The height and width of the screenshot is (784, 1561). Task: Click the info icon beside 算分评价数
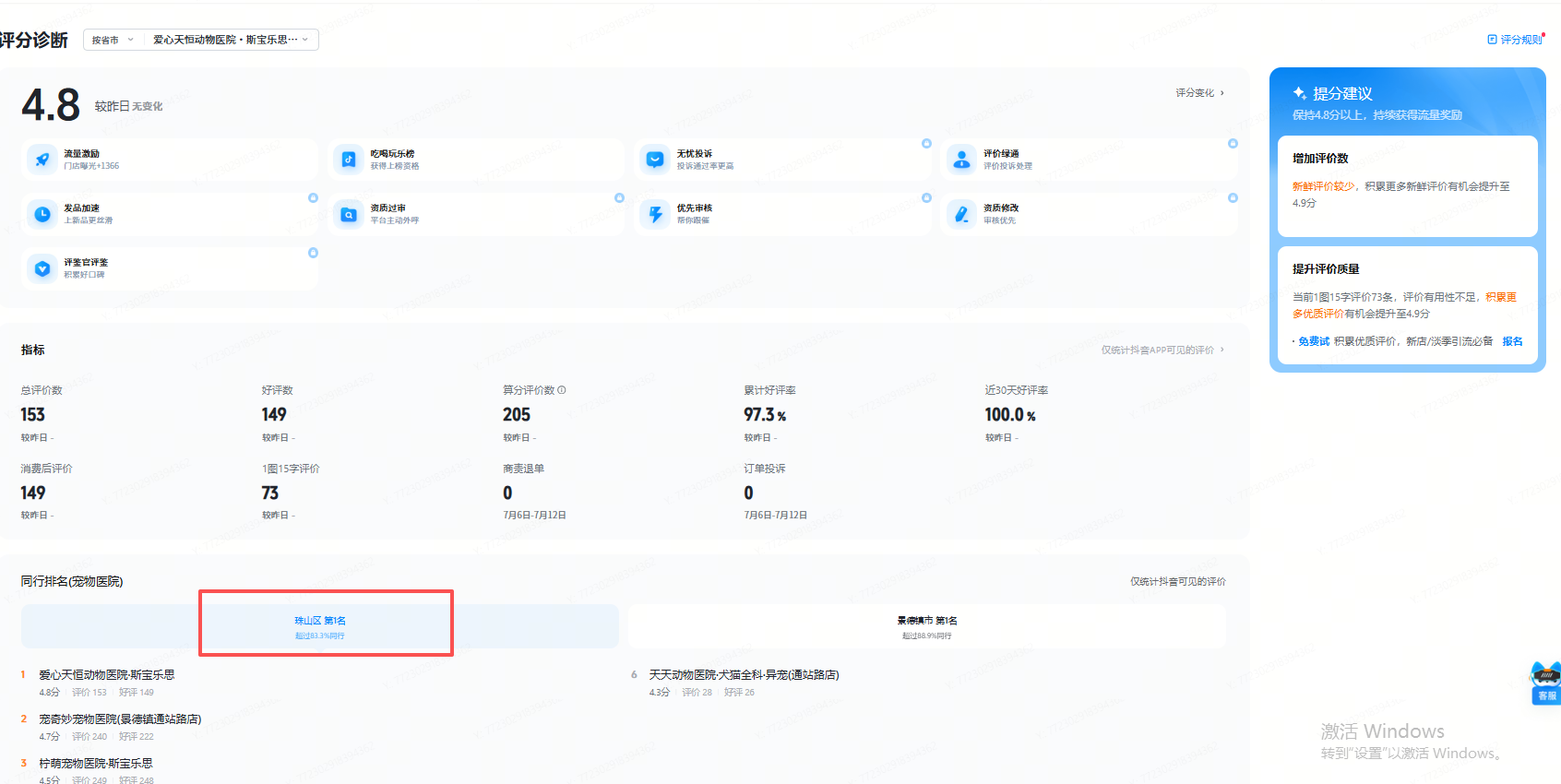(562, 390)
